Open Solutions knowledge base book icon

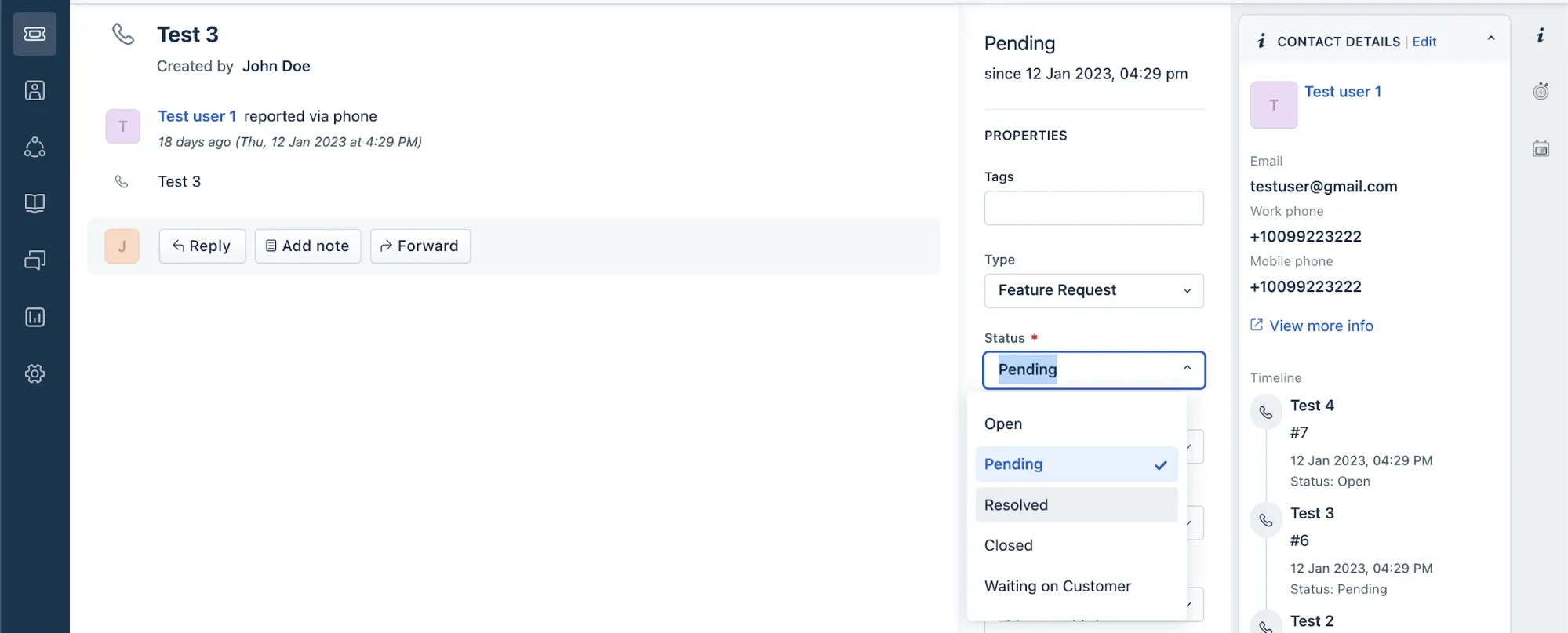pyautogui.click(x=35, y=203)
